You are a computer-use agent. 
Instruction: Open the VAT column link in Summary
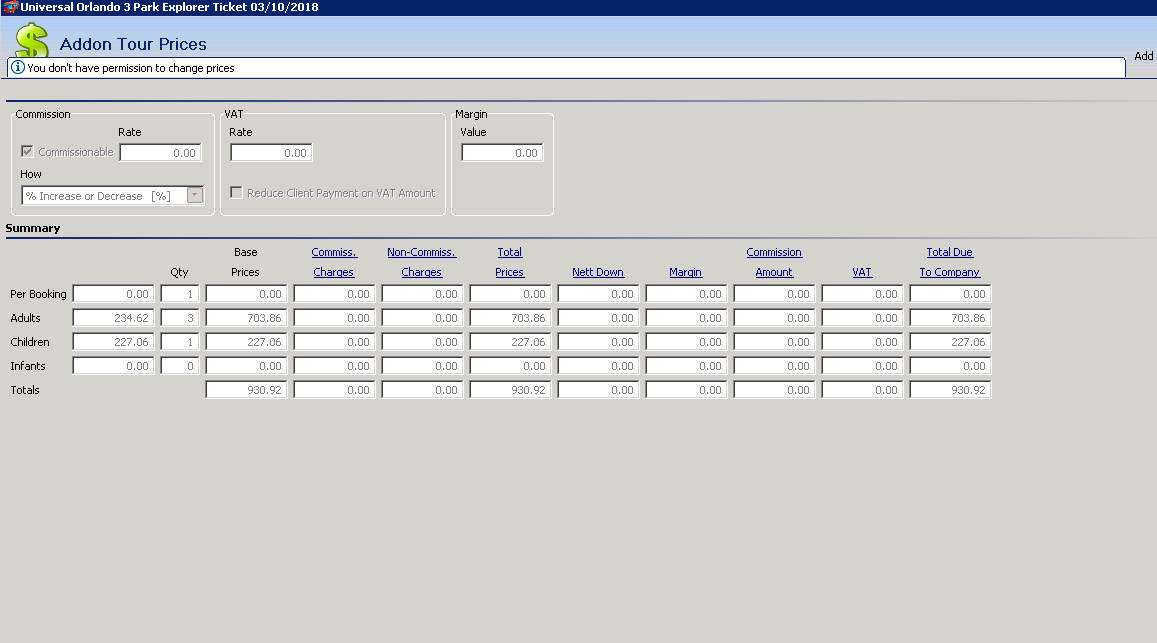pos(862,272)
